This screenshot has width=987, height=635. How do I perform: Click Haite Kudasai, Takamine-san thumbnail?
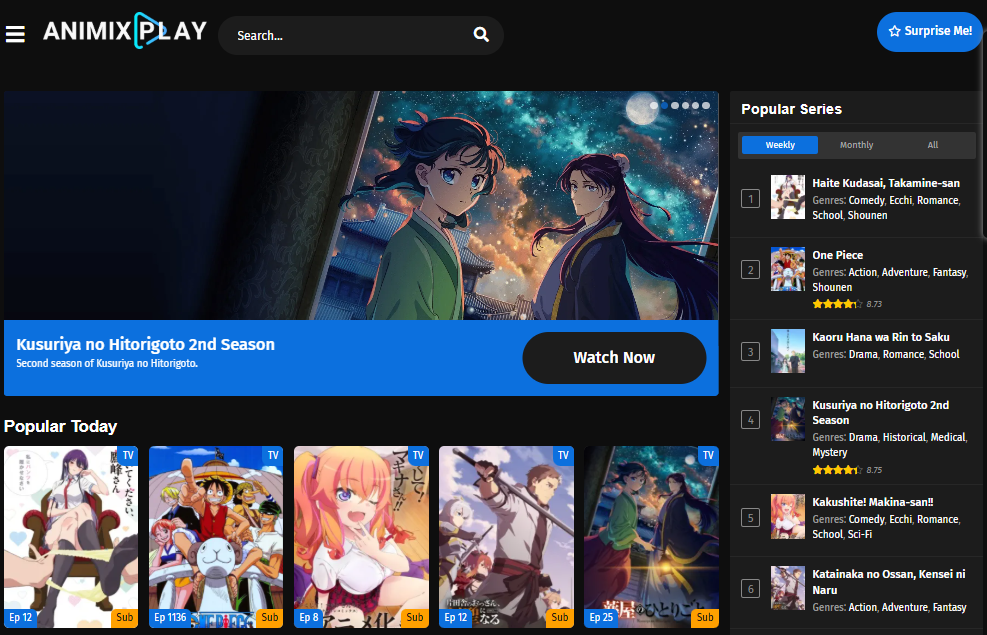(787, 197)
